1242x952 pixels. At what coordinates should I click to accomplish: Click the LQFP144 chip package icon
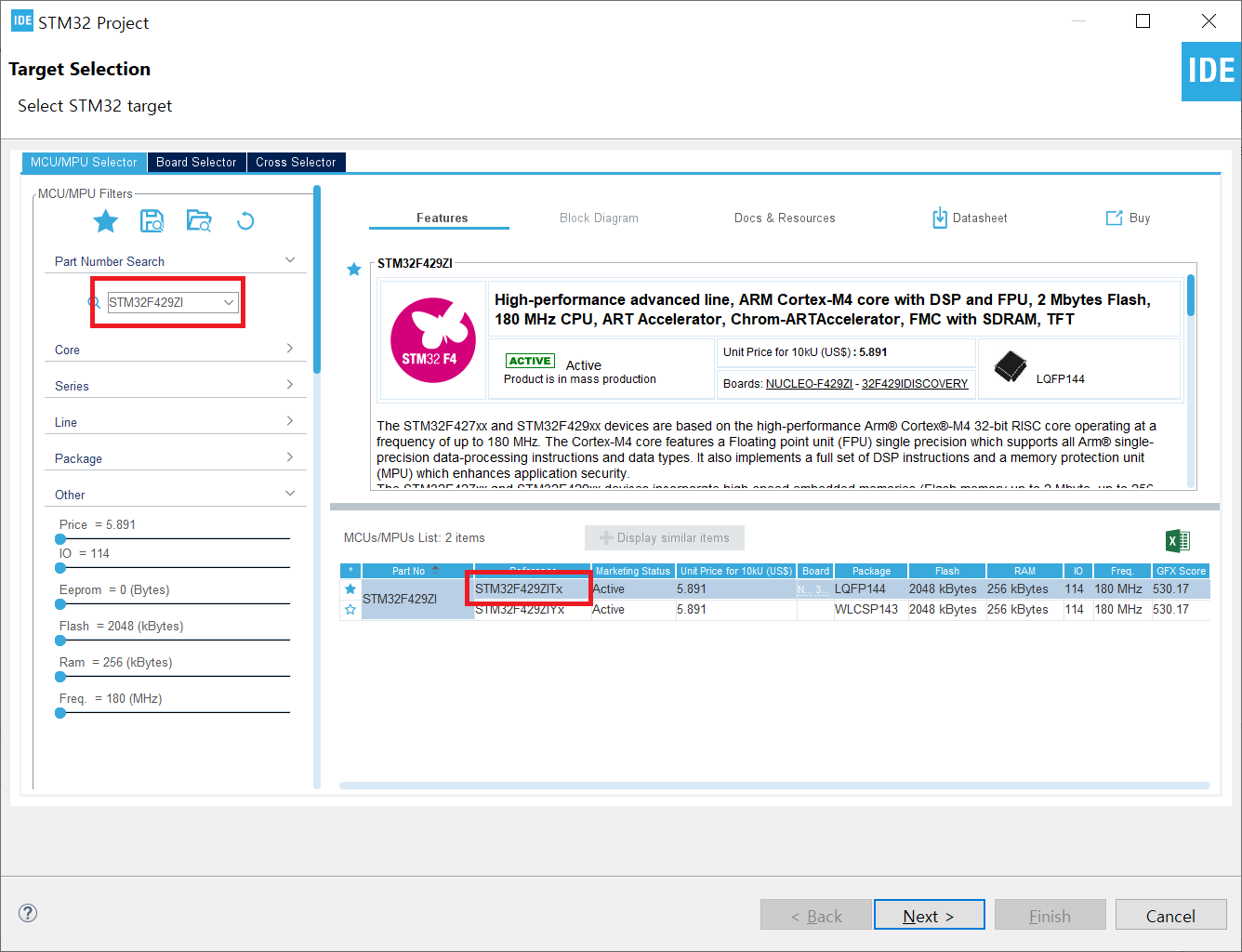1011,366
